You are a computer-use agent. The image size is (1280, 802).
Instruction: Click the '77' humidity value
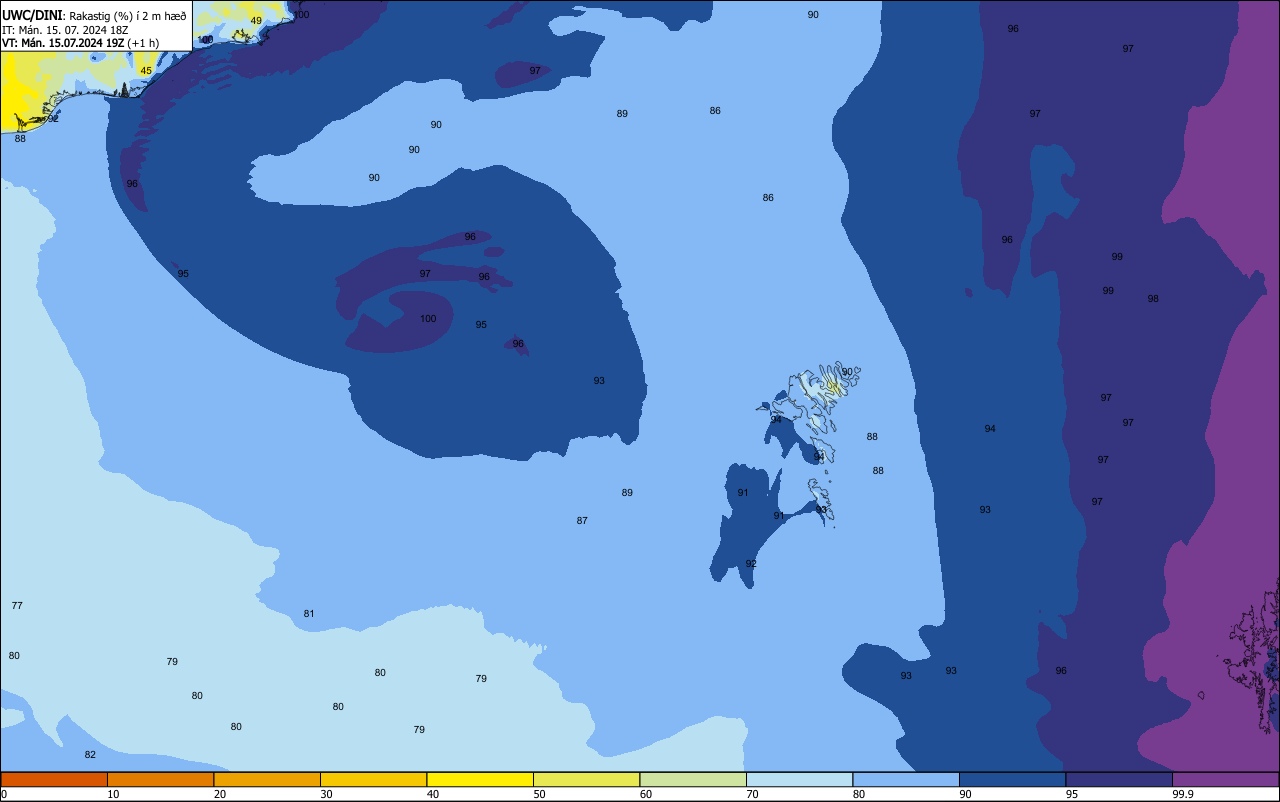[17, 606]
